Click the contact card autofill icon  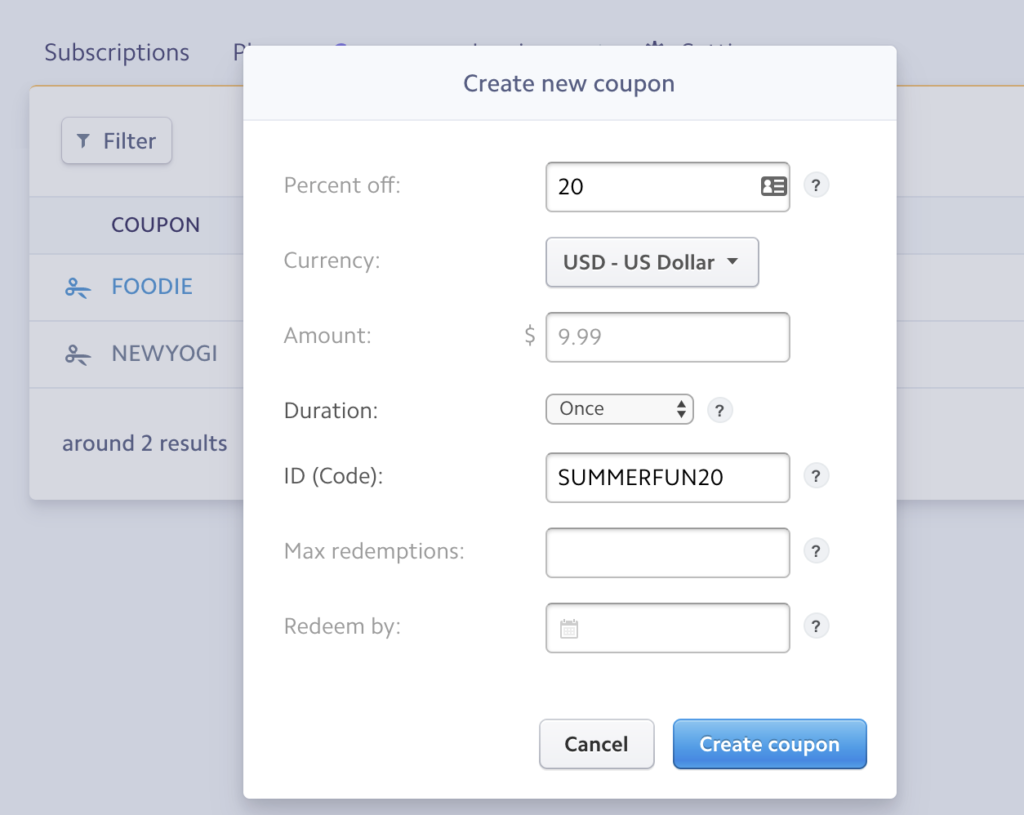click(774, 186)
